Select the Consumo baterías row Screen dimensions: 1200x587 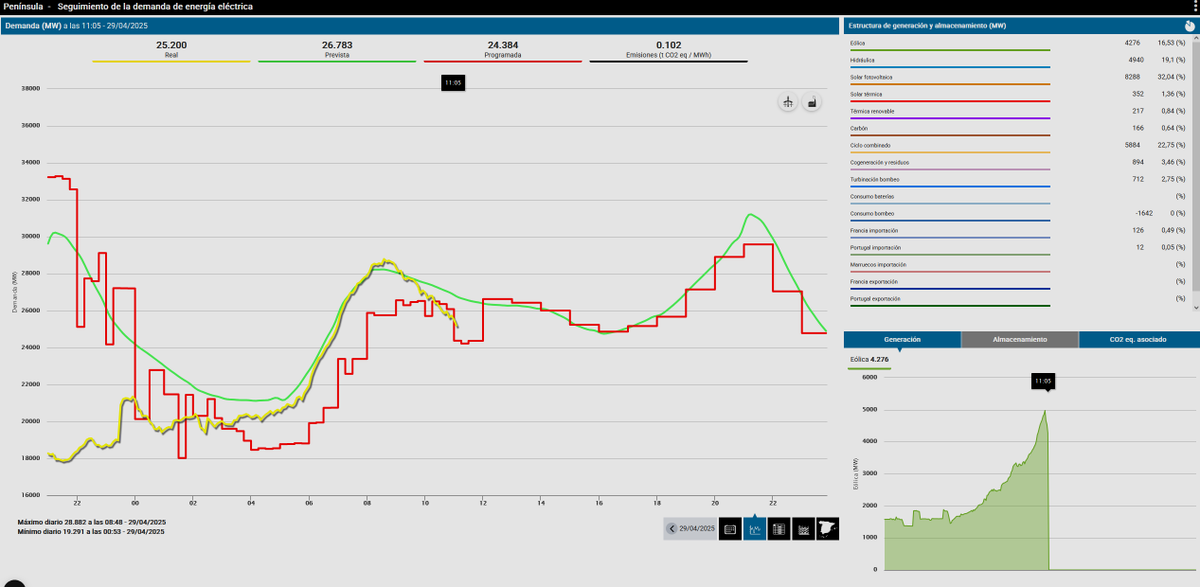(x=1017, y=196)
